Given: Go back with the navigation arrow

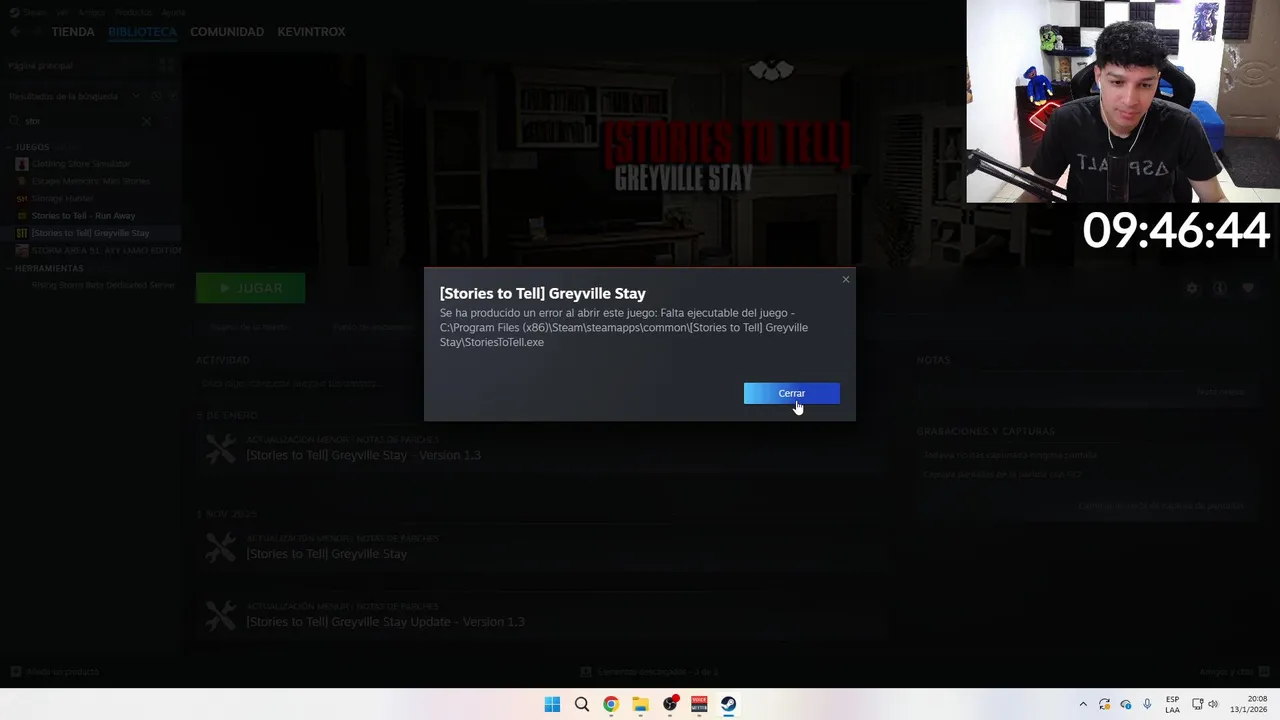Looking at the screenshot, I should (x=14, y=32).
